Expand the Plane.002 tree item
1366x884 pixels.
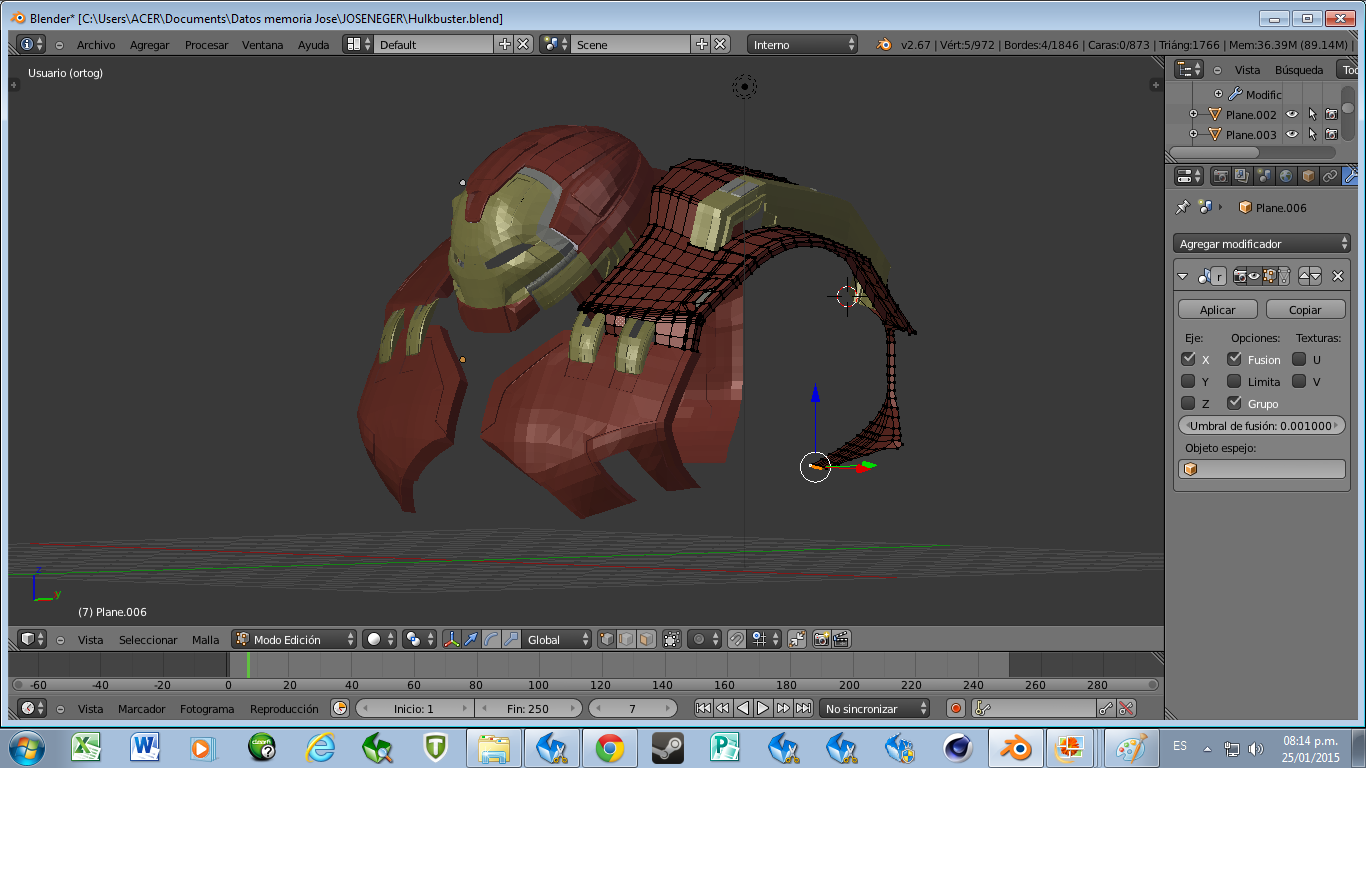(x=1193, y=114)
